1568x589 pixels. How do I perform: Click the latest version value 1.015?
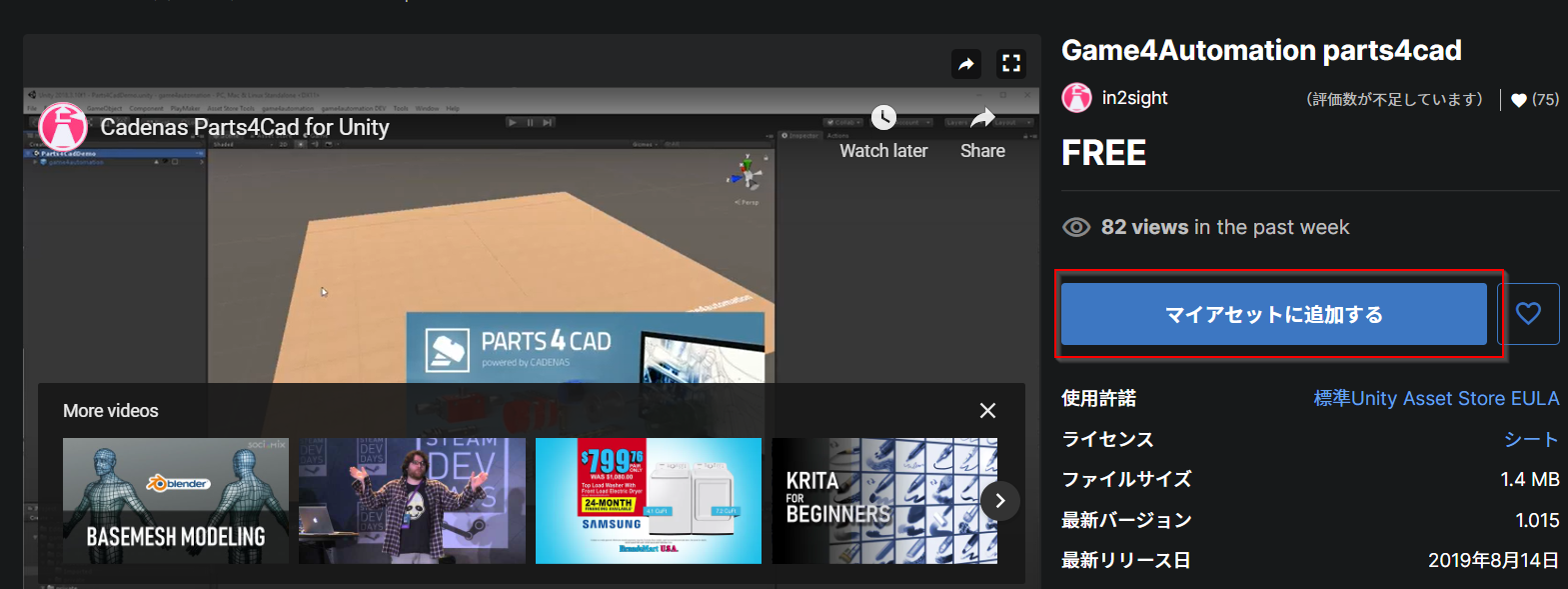(1537, 520)
